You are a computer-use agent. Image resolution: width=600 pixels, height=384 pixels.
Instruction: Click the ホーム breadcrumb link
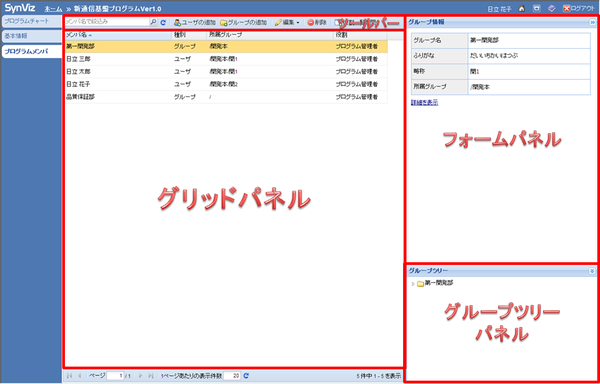point(54,9)
